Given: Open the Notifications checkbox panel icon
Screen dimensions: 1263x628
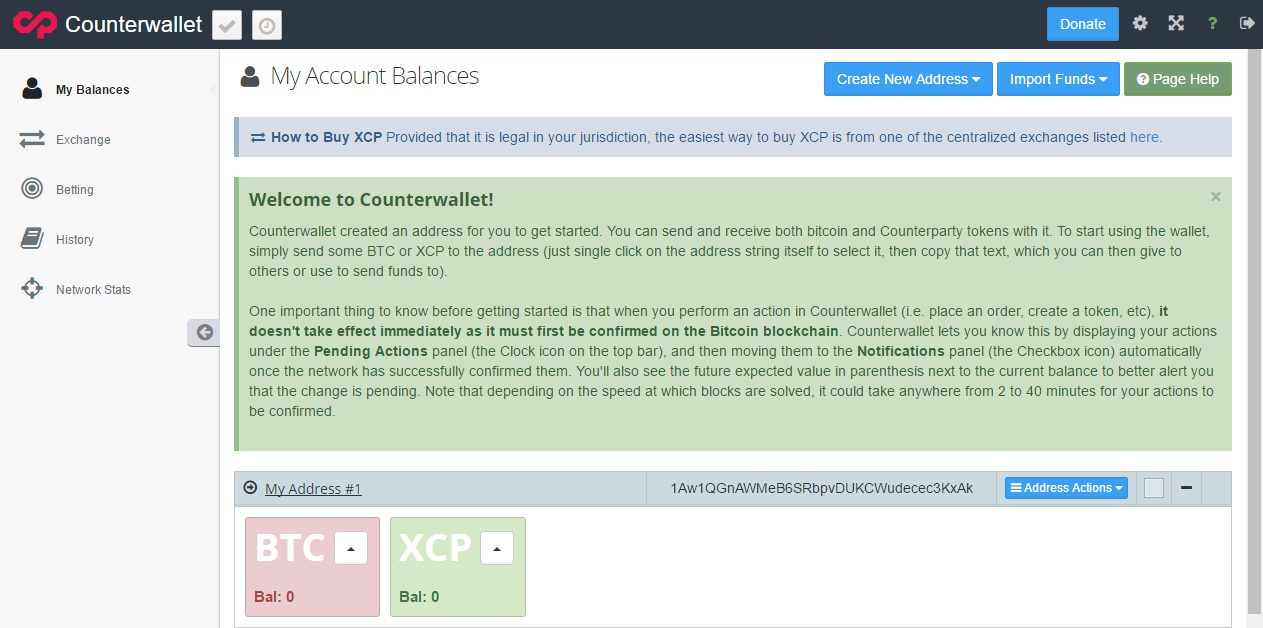Looking at the screenshot, I should [x=227, y=25].
